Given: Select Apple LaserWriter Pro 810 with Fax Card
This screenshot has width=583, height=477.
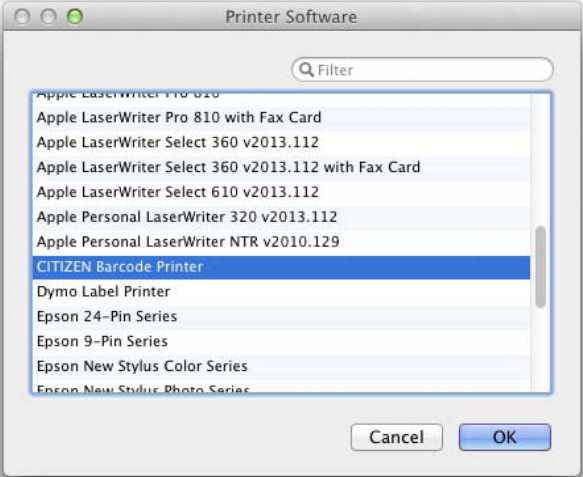Looking at the screenshot, I should point(281,117).
